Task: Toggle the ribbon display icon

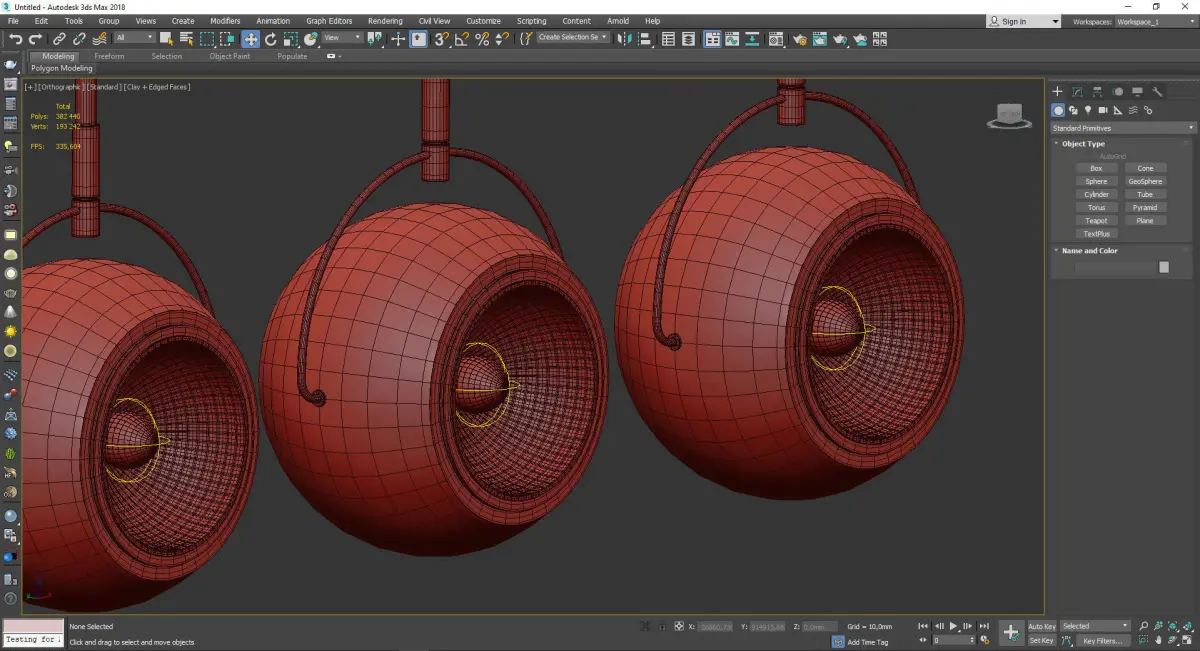Action: 712,39
